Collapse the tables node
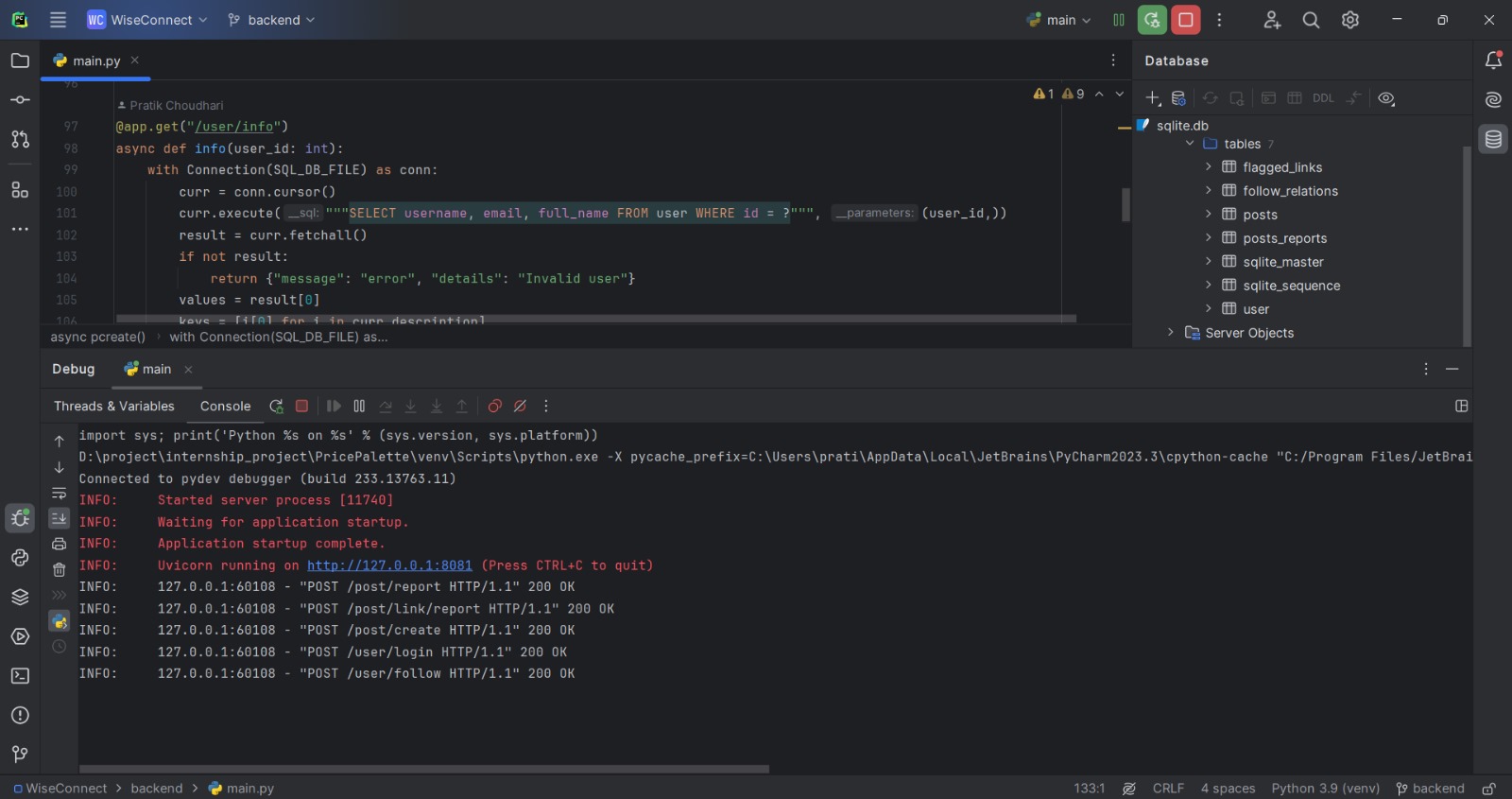 (1190, 144)
